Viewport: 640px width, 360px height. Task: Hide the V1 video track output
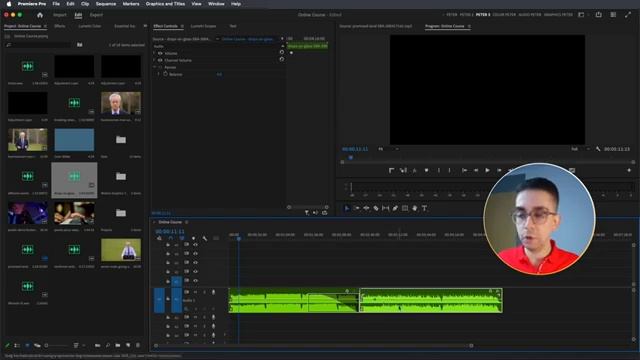coord(196,280)
